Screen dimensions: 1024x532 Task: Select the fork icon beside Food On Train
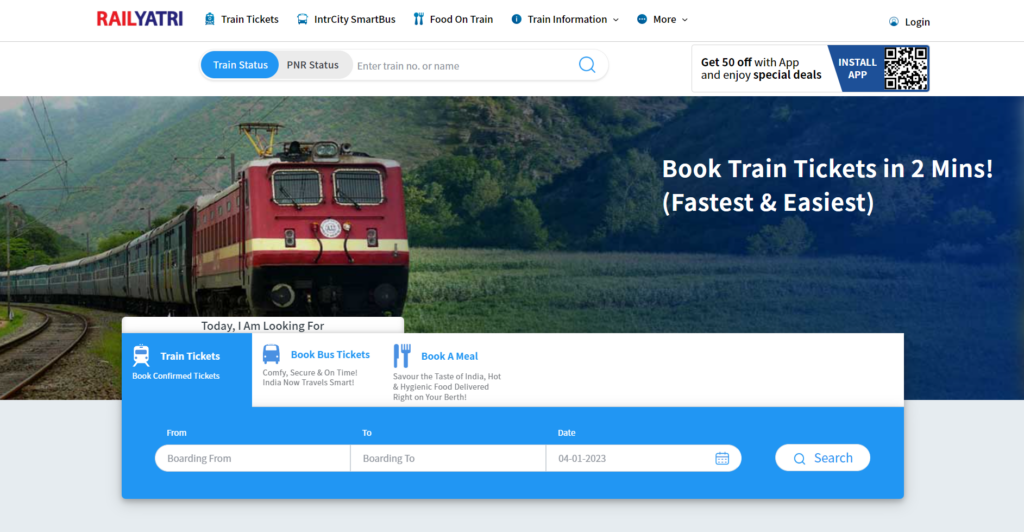click(419, 19)
